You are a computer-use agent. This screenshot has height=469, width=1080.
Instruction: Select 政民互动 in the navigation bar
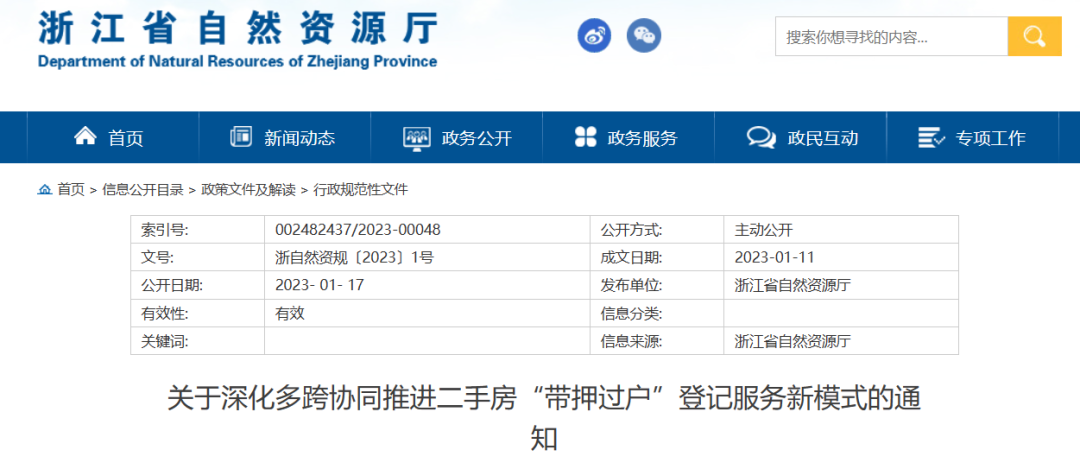(822, 138)
